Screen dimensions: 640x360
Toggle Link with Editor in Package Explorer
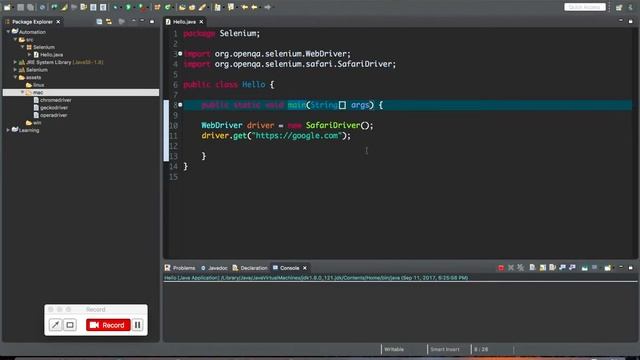click(109, 21)
